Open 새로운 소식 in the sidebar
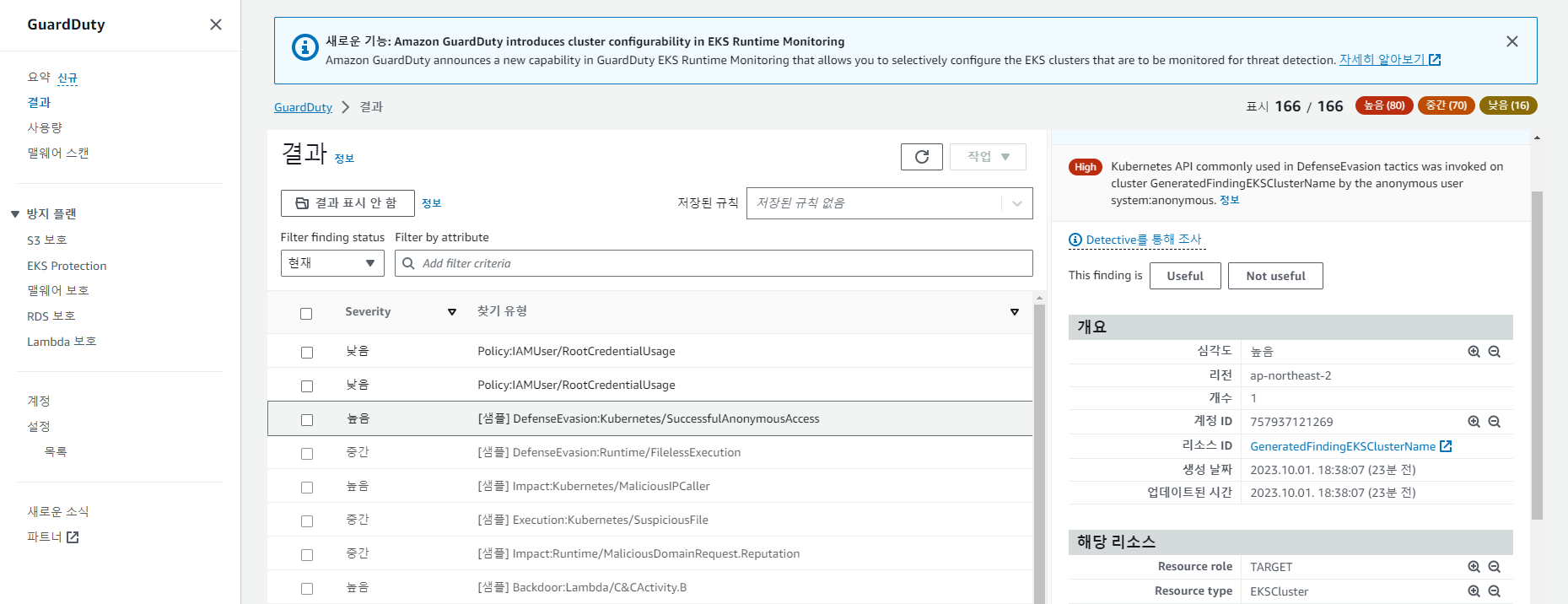The height and width of the screenshot is (604, 1568). [58, 512]
